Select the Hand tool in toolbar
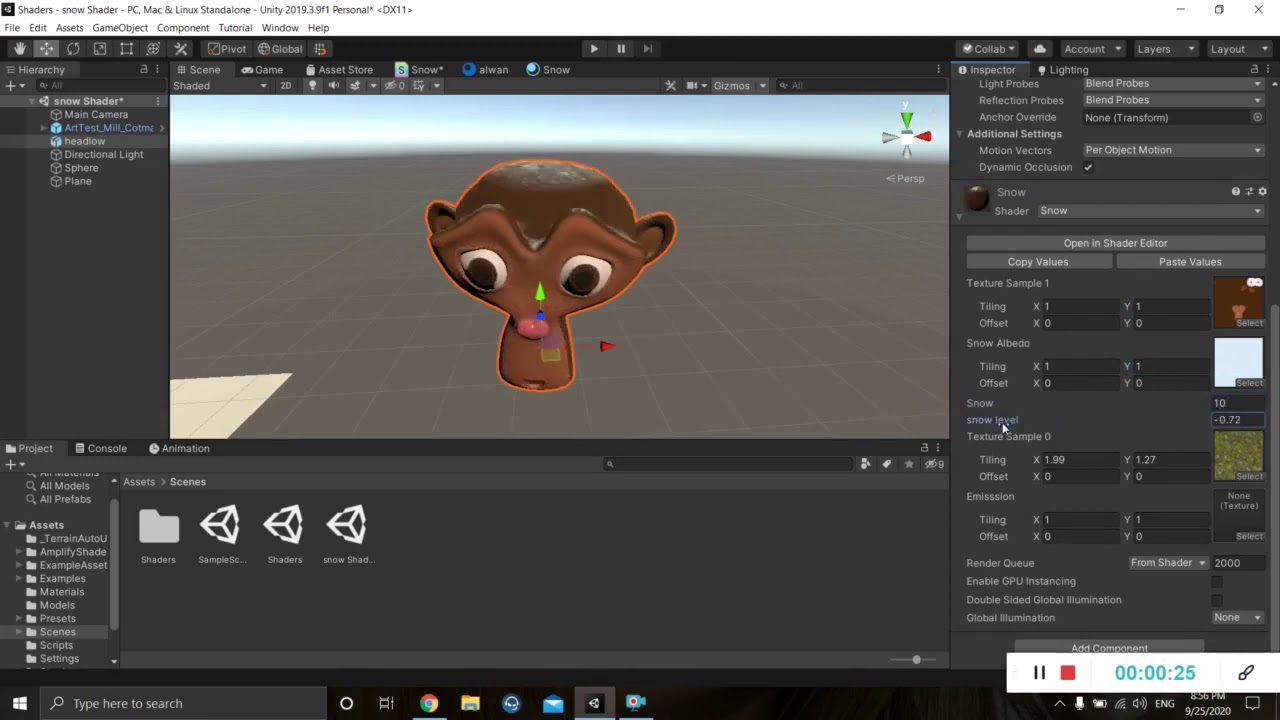The width and height of the screenshot is (1280, 720). pyautogui.click(x=20, y=49)
